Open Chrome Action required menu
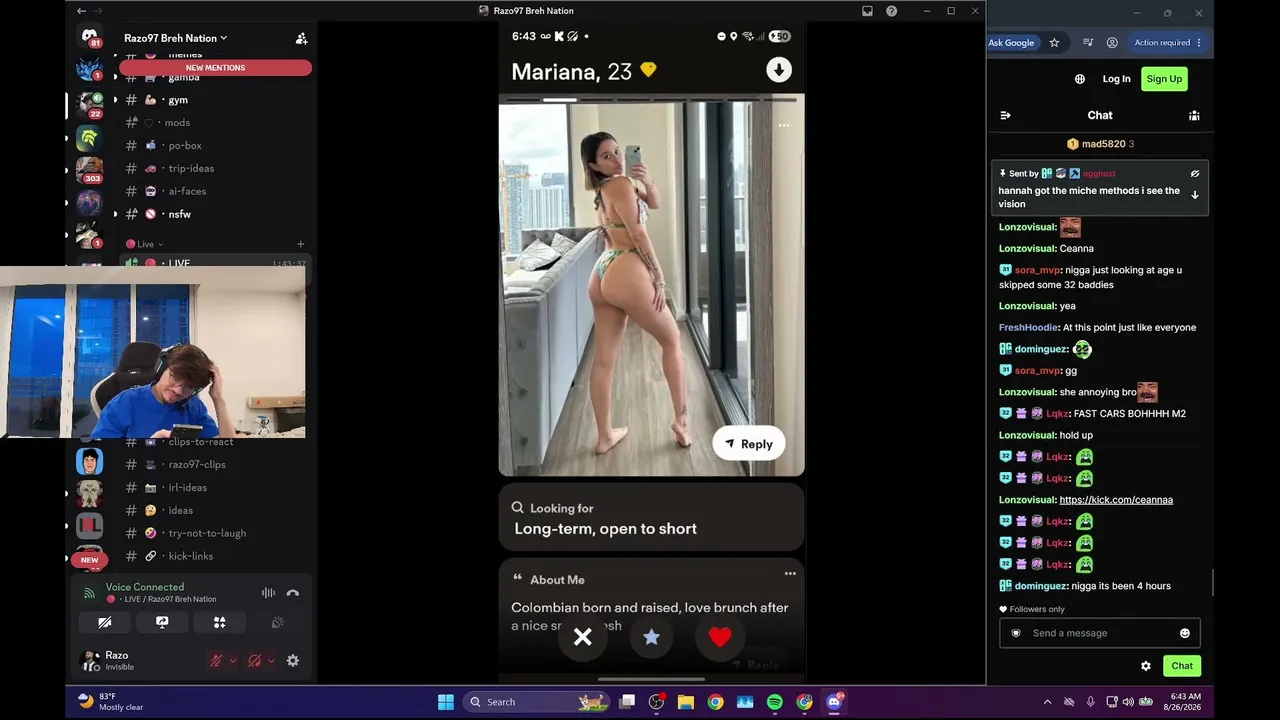 pos(1168,43)
